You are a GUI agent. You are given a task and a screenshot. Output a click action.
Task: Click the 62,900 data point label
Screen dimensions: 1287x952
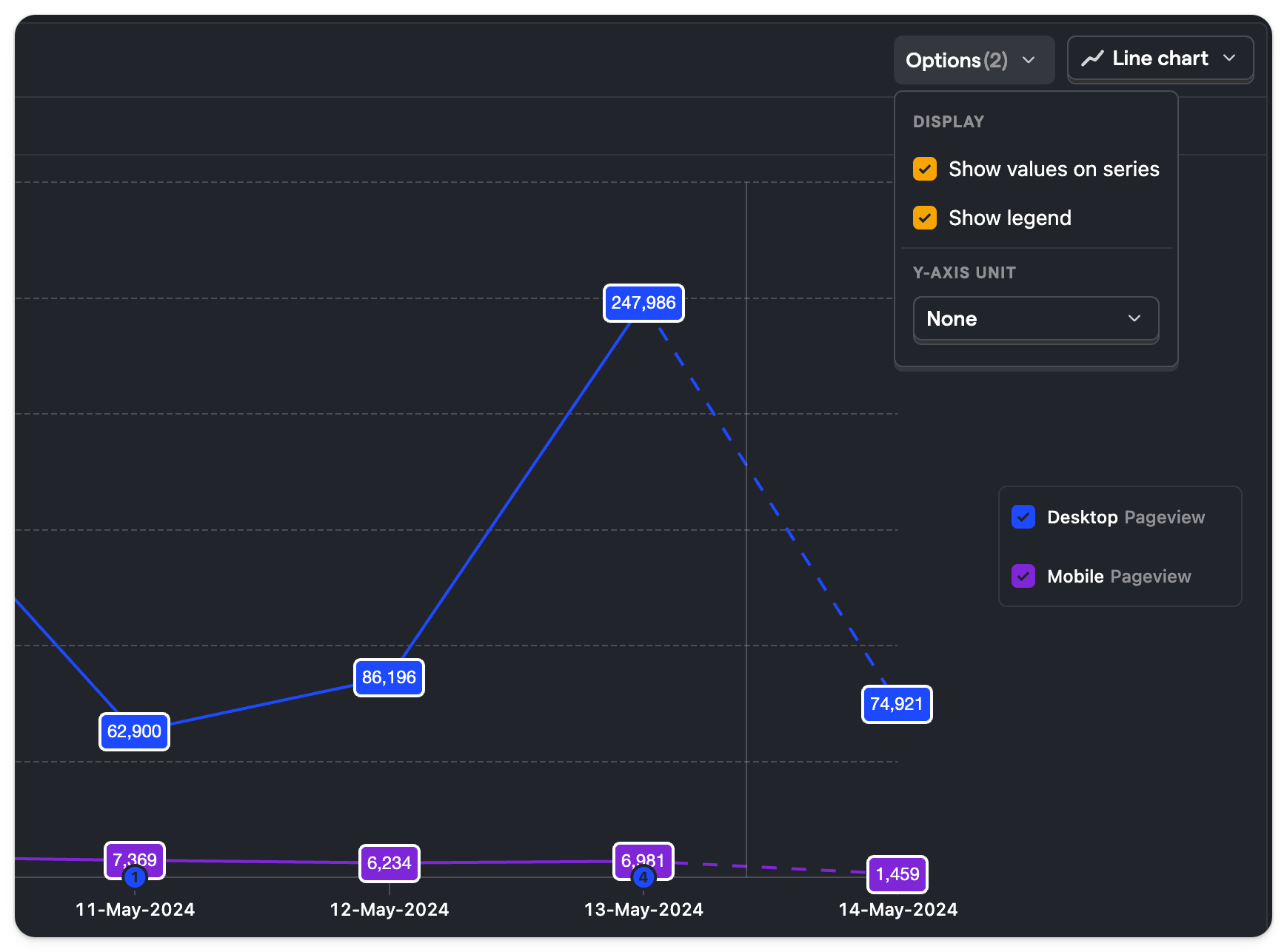coord(134,731)
